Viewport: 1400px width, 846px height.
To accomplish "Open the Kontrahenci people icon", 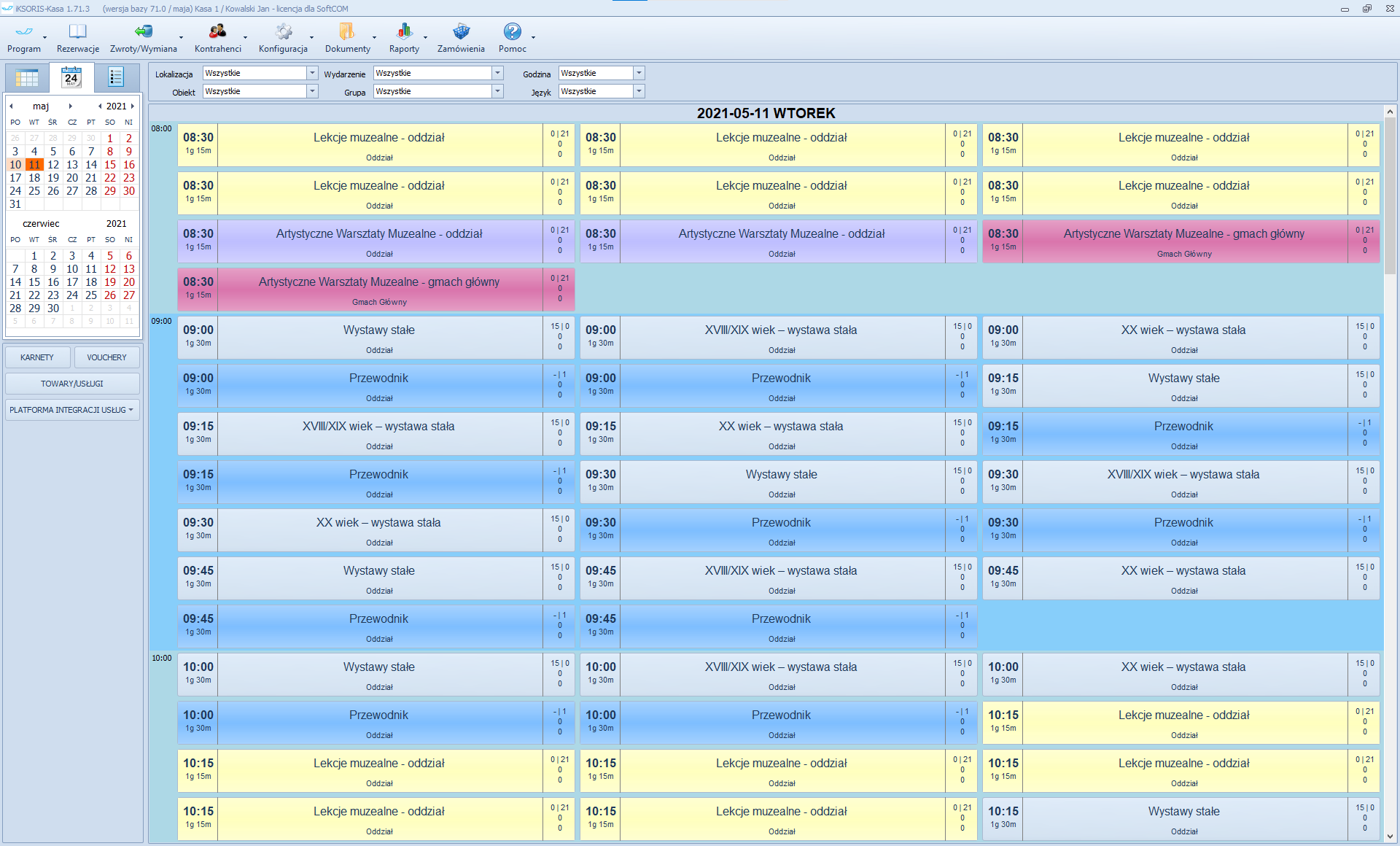I will [217, 32].
